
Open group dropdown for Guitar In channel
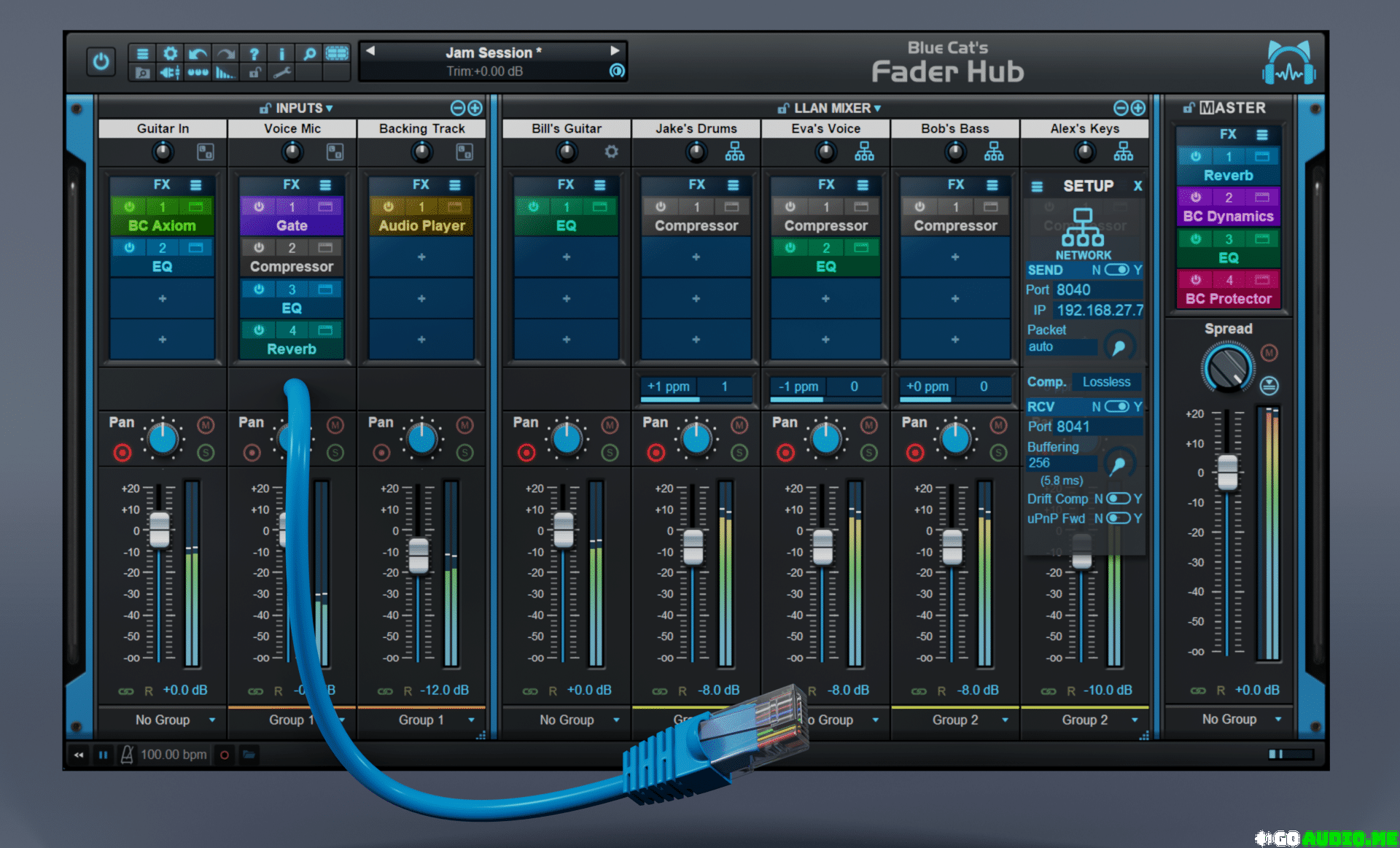pyautogui.click(x=212, y=720)
